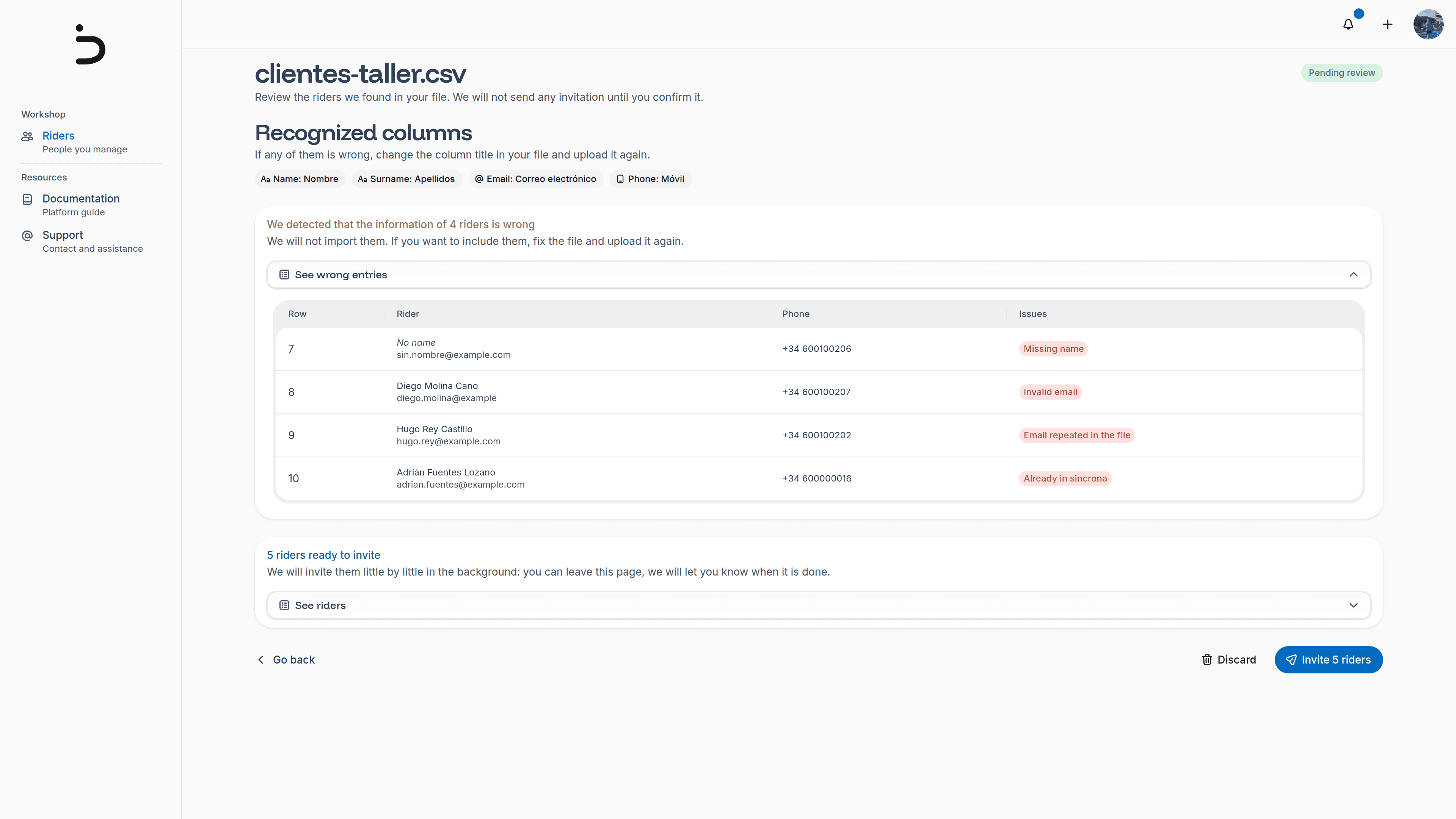This screenshot has height=819, width=1456.
Task: Toggle the See wrong entries panel
Action: click(819, 275)
